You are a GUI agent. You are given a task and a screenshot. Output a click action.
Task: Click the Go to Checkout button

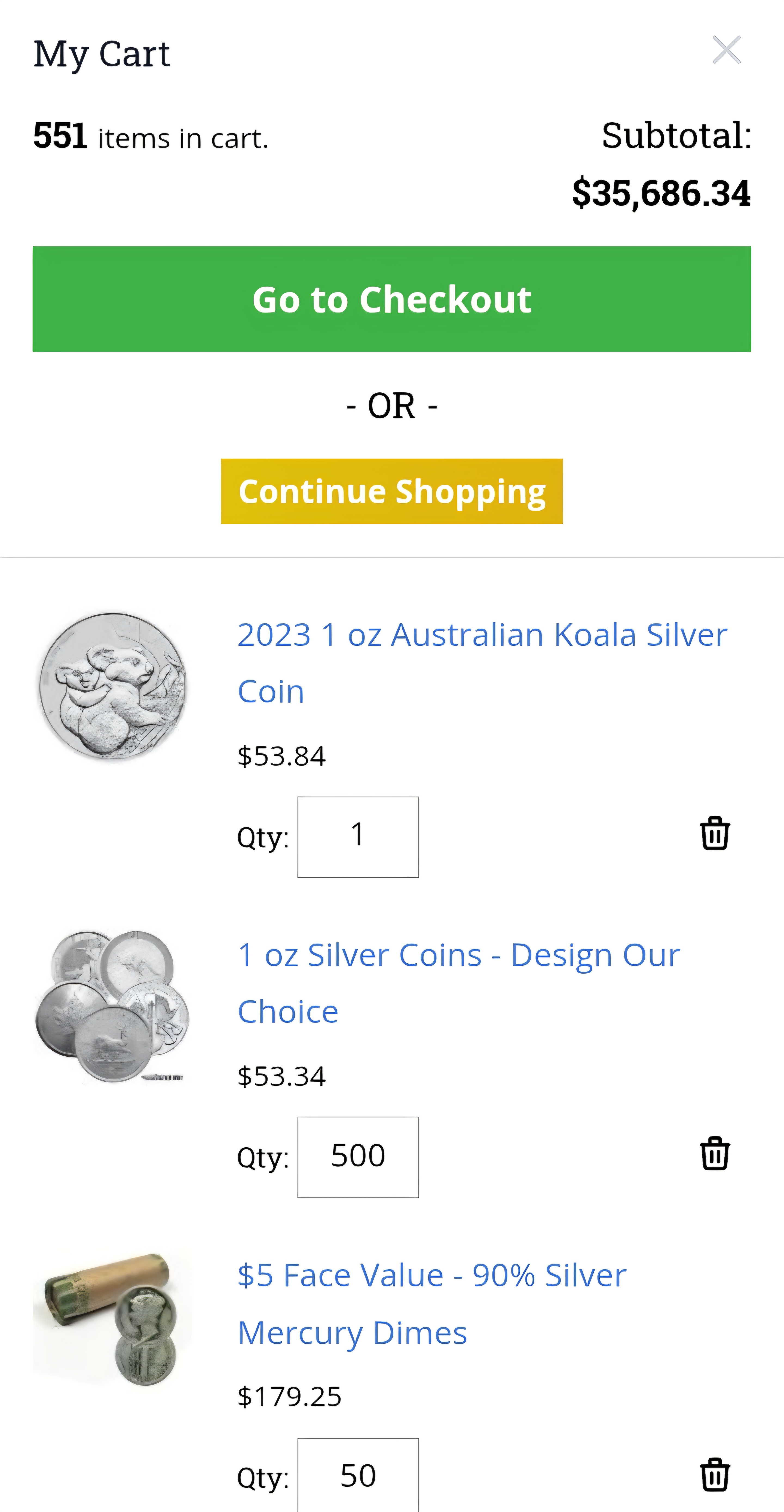(x=392, y=299)
